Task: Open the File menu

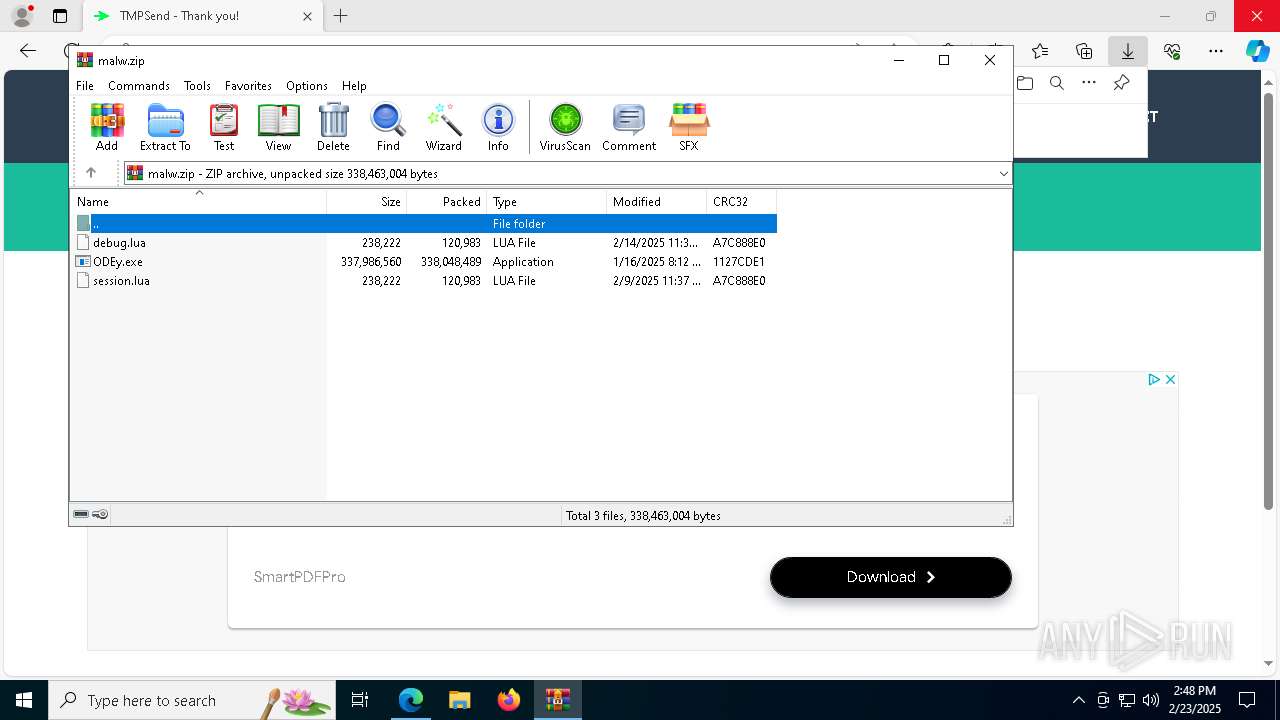Action: coord(85,86)
